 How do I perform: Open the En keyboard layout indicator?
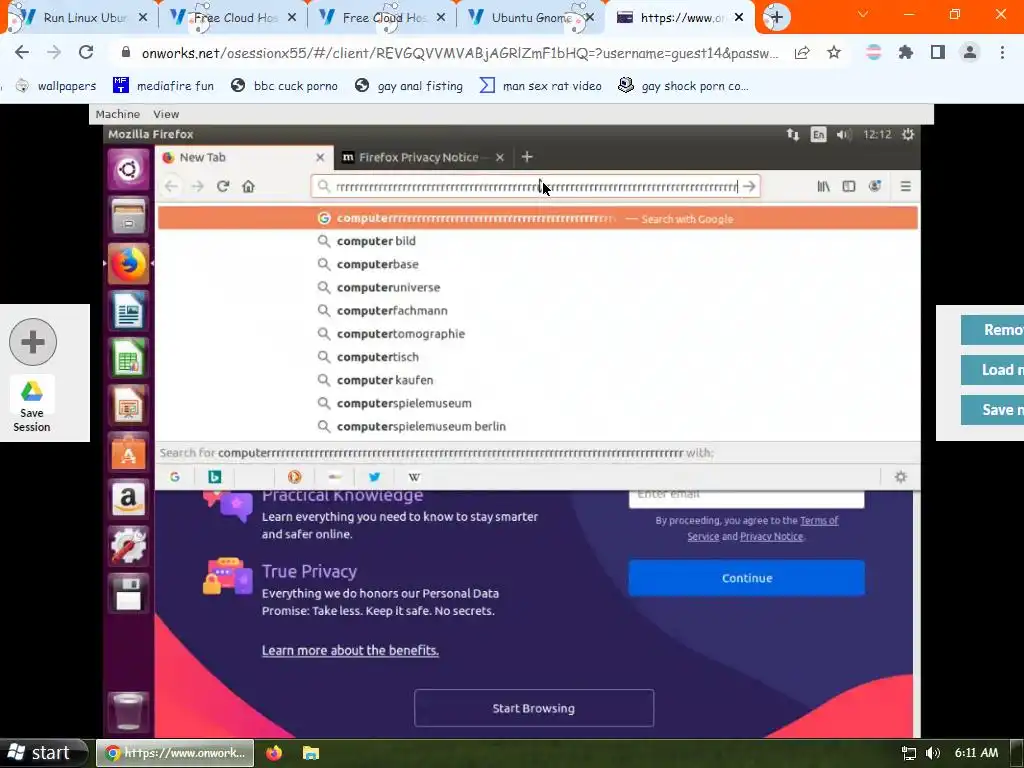(818, 135)
